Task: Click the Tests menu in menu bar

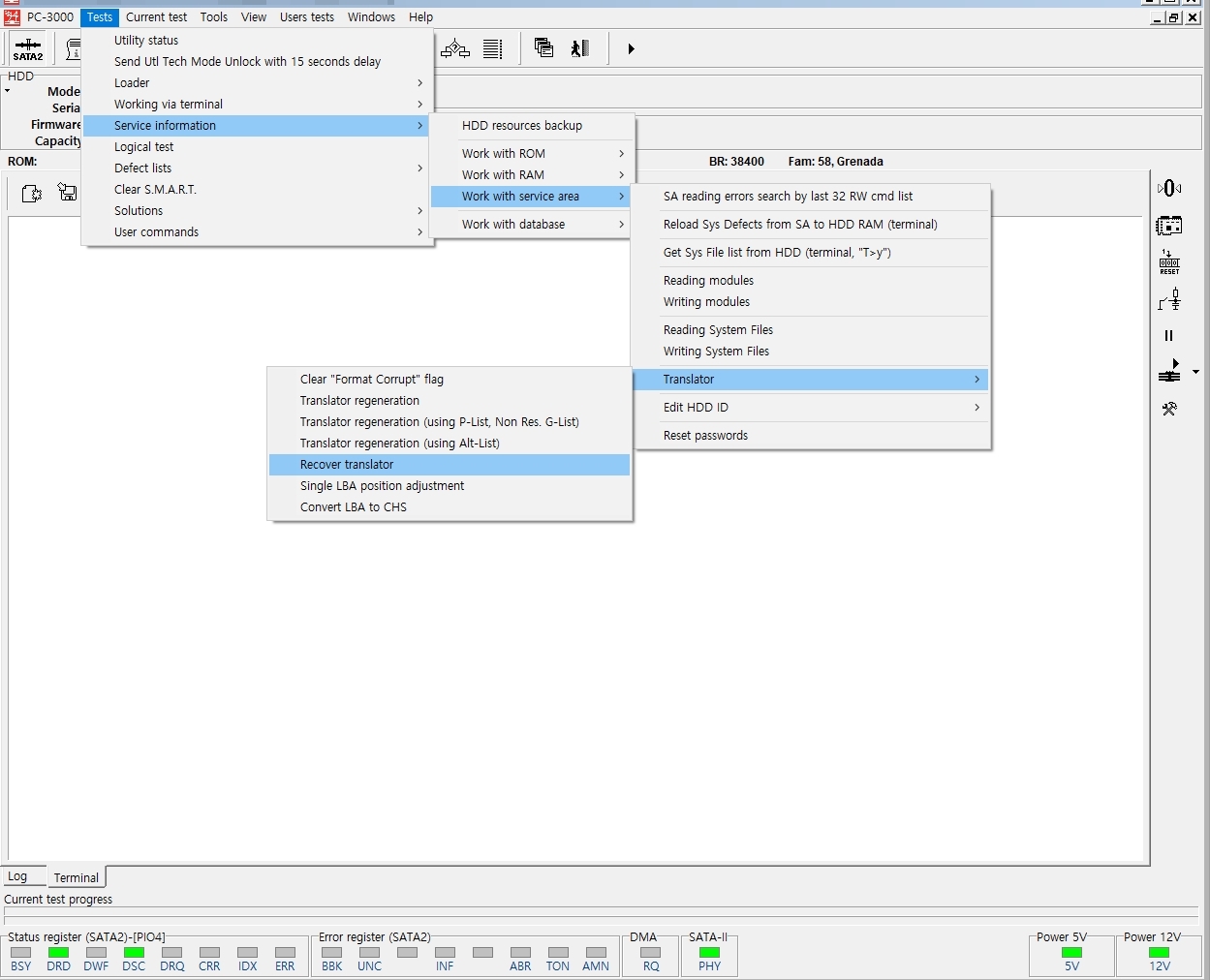Action: pos(100,16)
